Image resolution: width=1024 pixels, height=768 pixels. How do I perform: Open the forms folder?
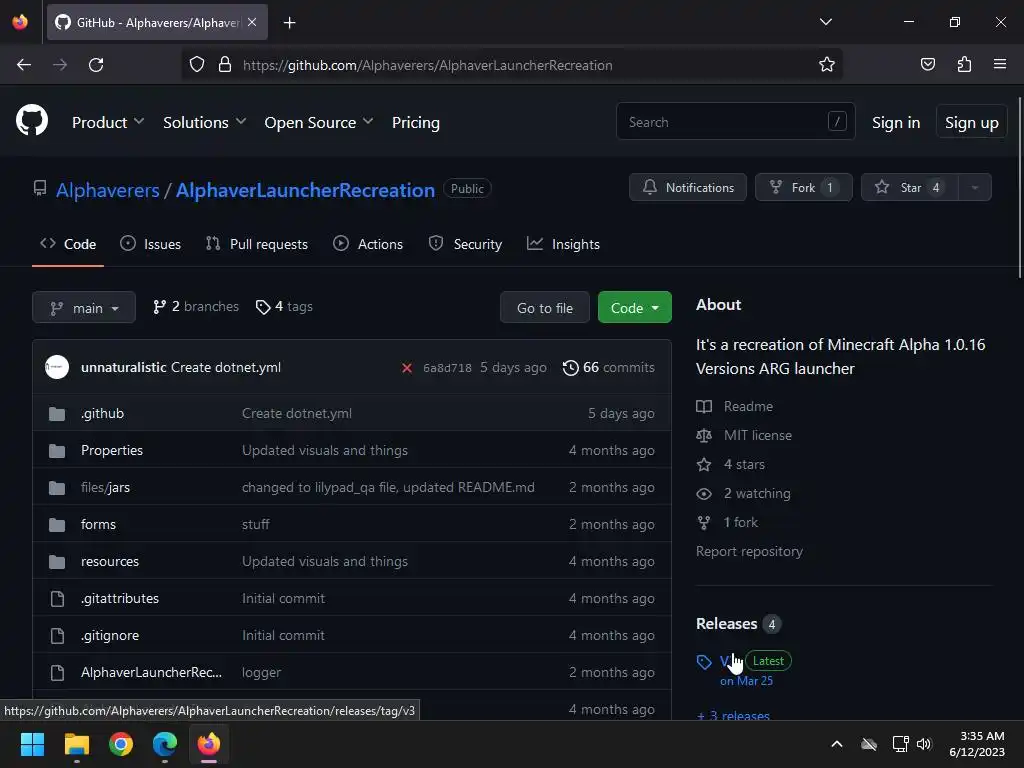click(98, 524)
